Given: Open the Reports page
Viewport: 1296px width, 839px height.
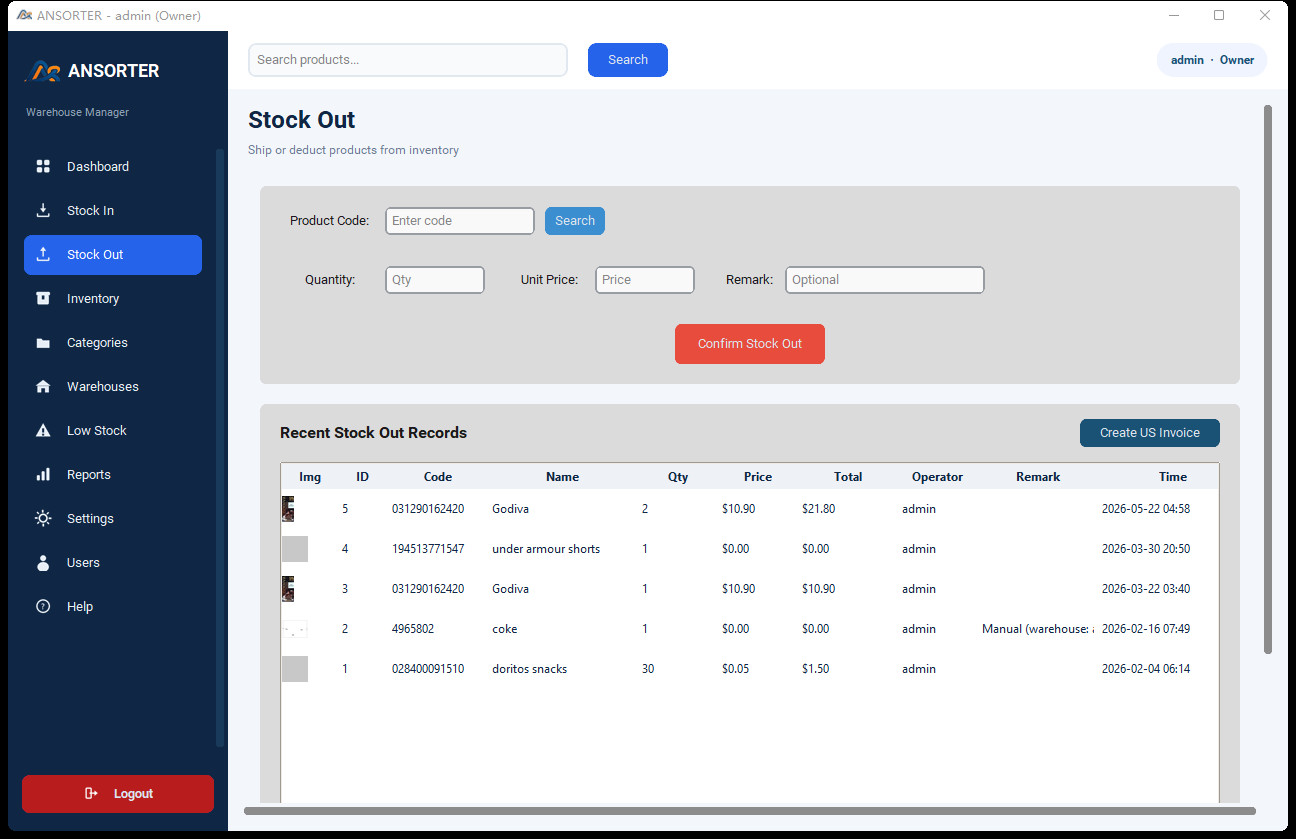Looking at the screenshot, I should (x=113, y=474).
